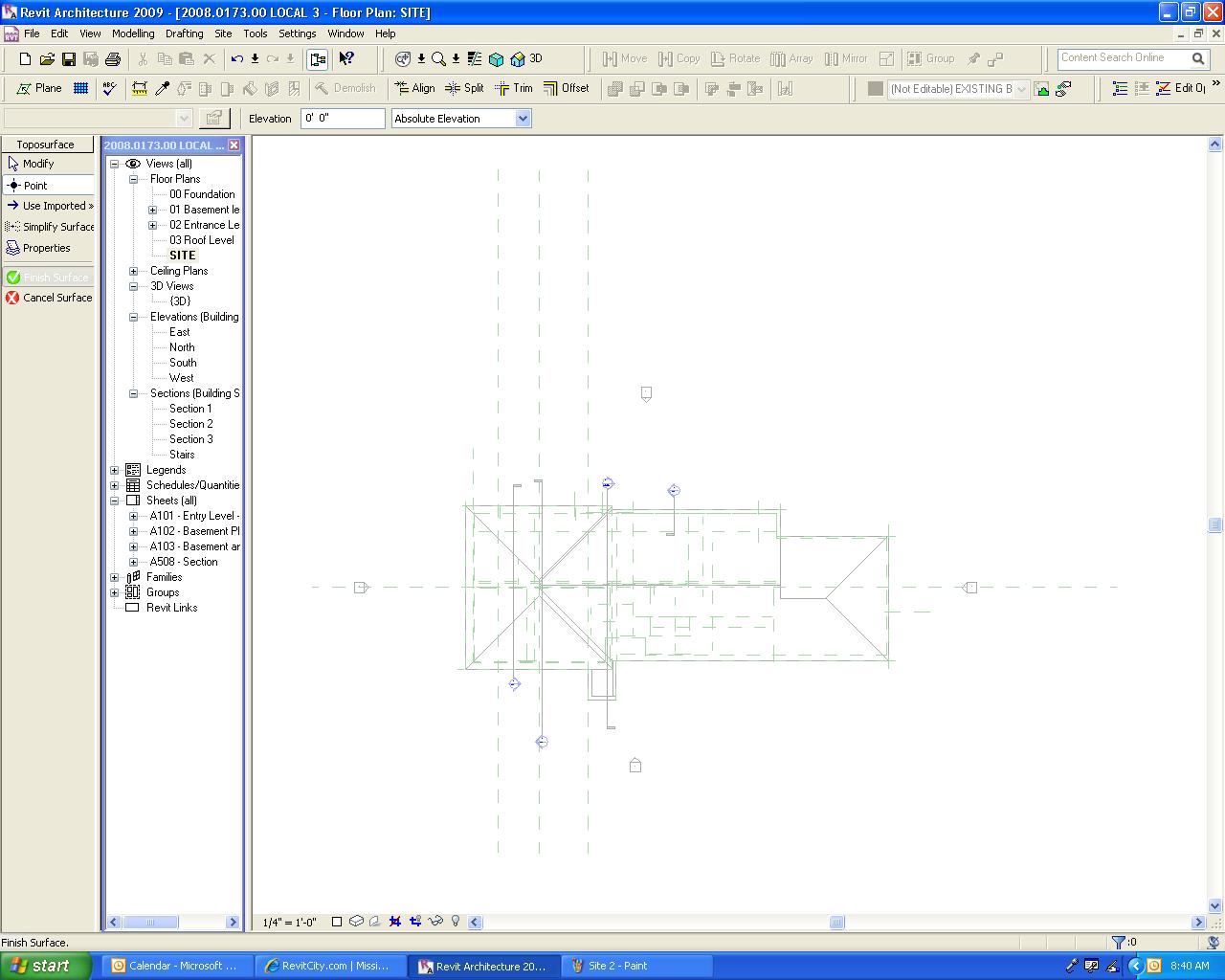
Task: Click Cancel Surface button
Action: click(49, 298)
